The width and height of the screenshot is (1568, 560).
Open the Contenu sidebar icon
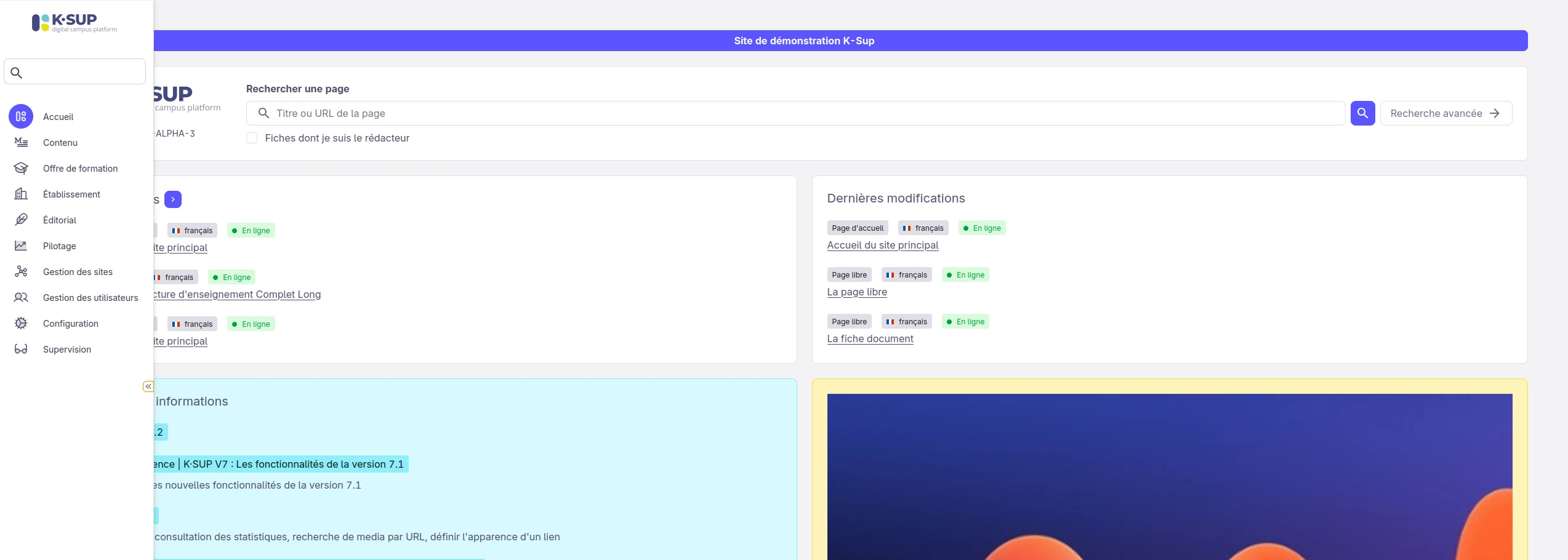click(21, 142)
